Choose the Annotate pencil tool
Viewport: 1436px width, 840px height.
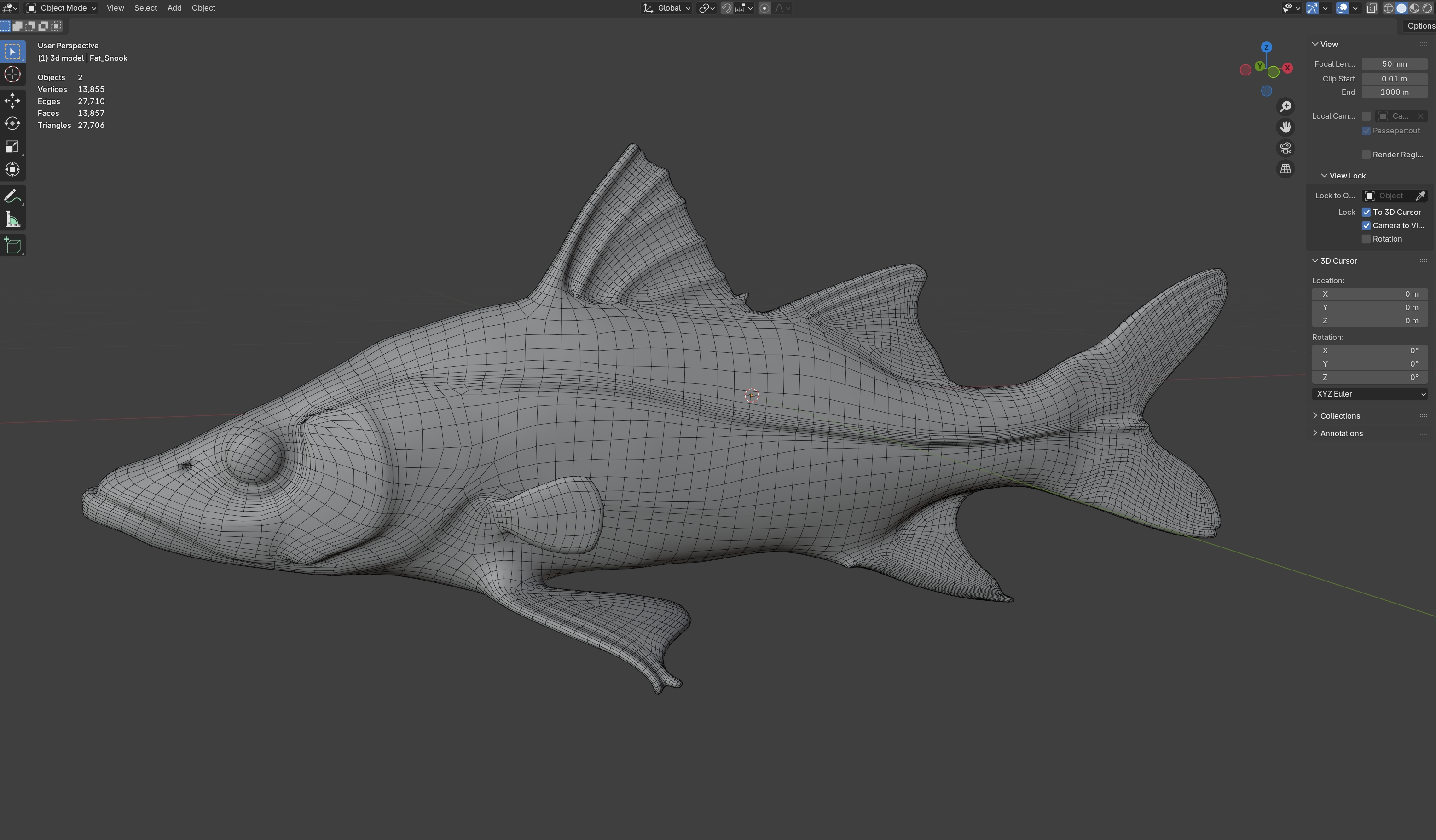click(x=12, y=196)
